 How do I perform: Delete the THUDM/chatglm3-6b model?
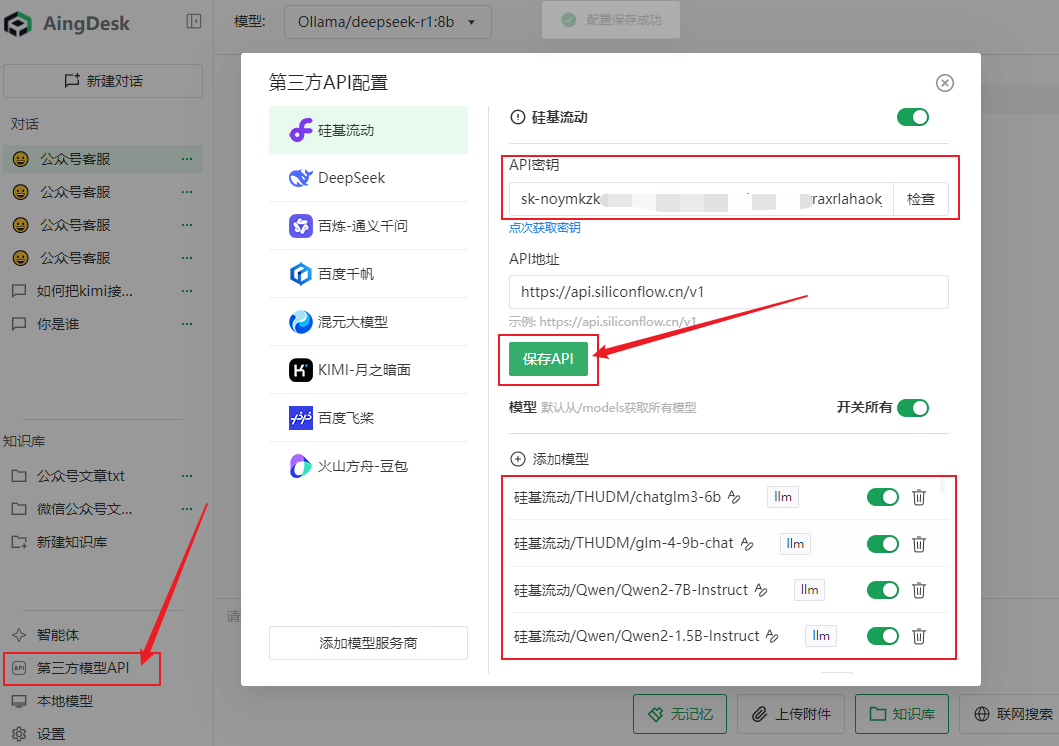[x=919, y=498]
